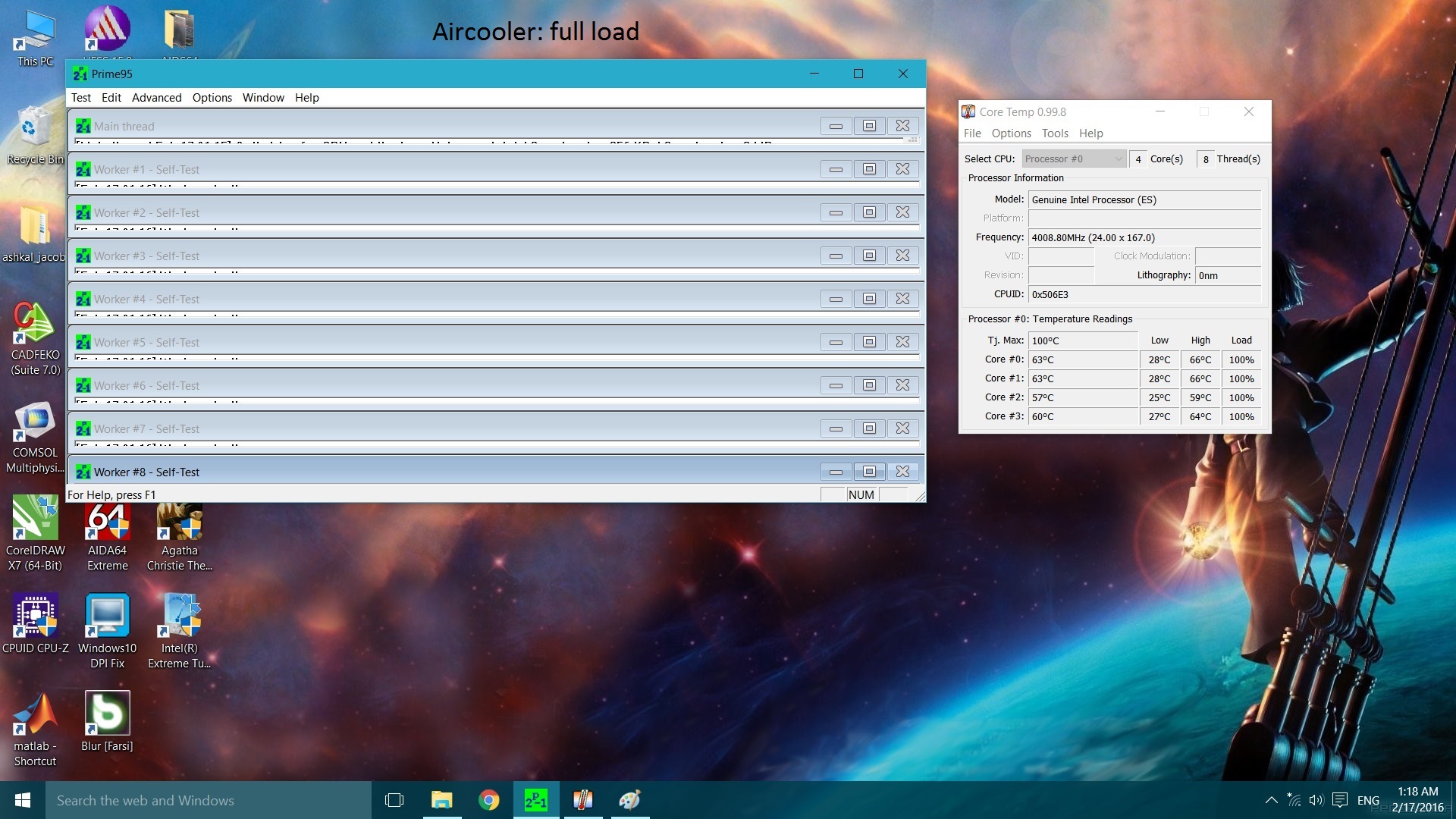Open Chrome from taskbar
The width and height of the screenshot is (1456, 819).
click(489, 800)
